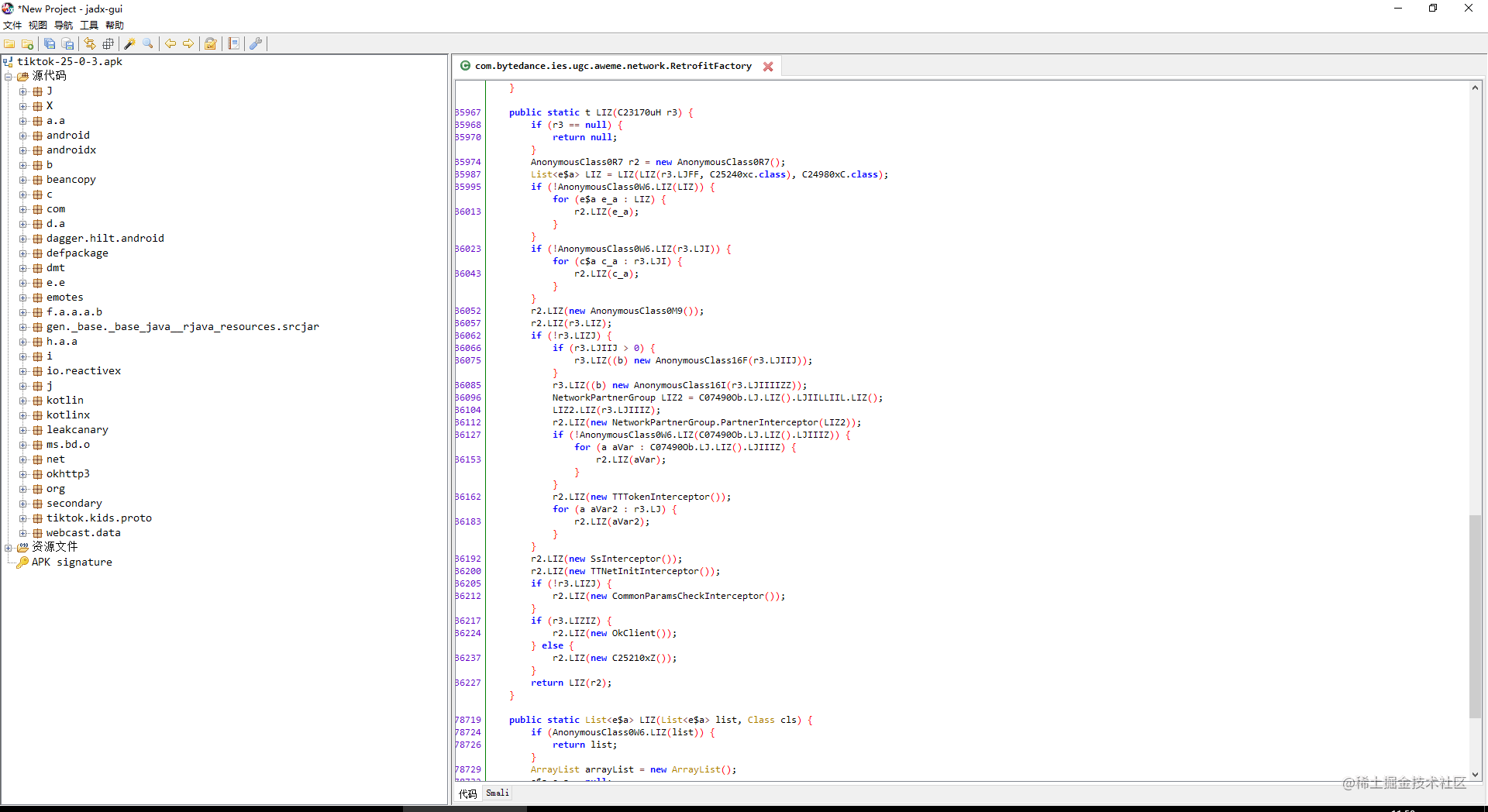
Task: Click the leakcanary package icon
Action: (x=37, y=430)
